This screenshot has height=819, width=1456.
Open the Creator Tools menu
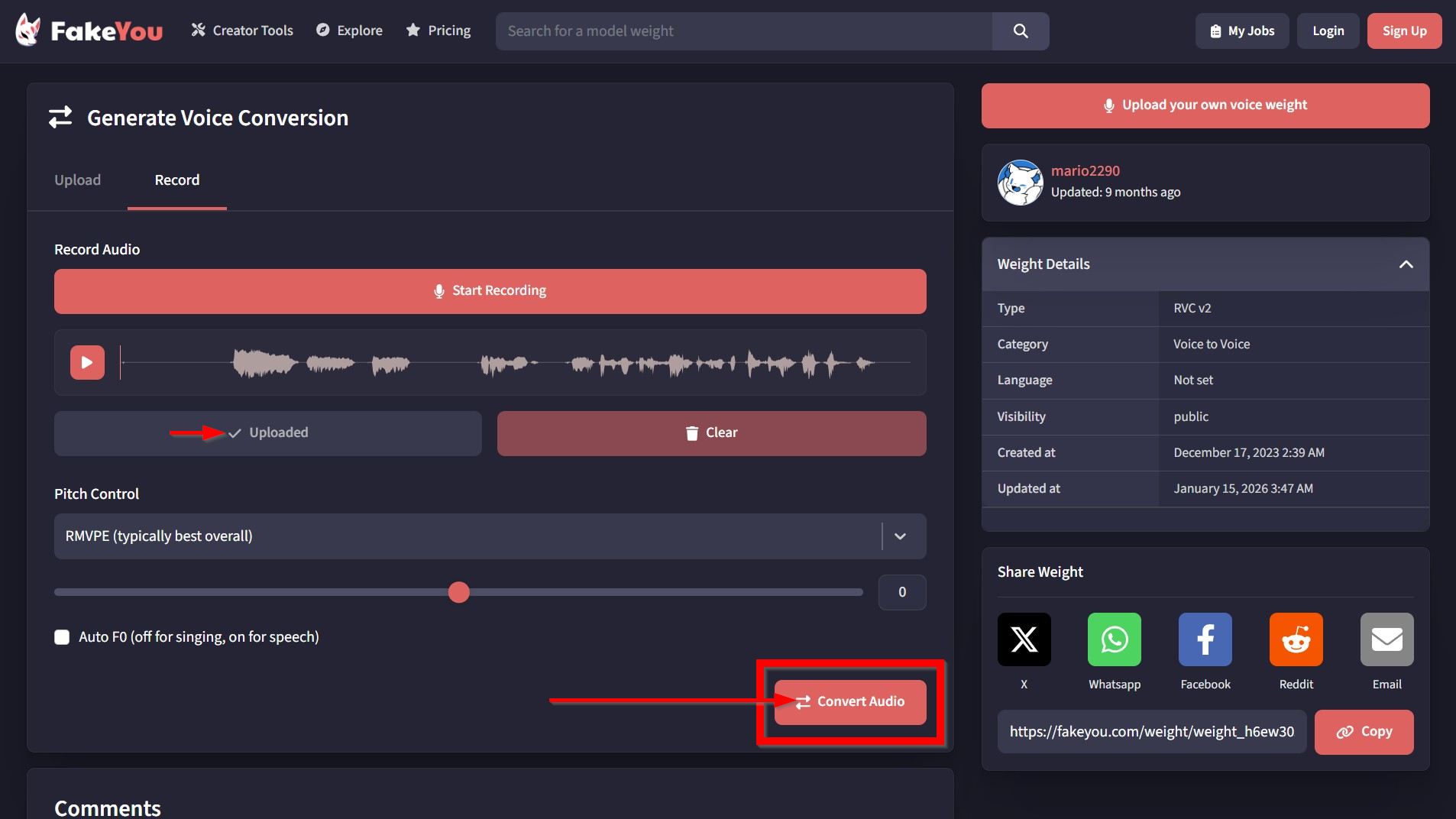click(242, 31)
